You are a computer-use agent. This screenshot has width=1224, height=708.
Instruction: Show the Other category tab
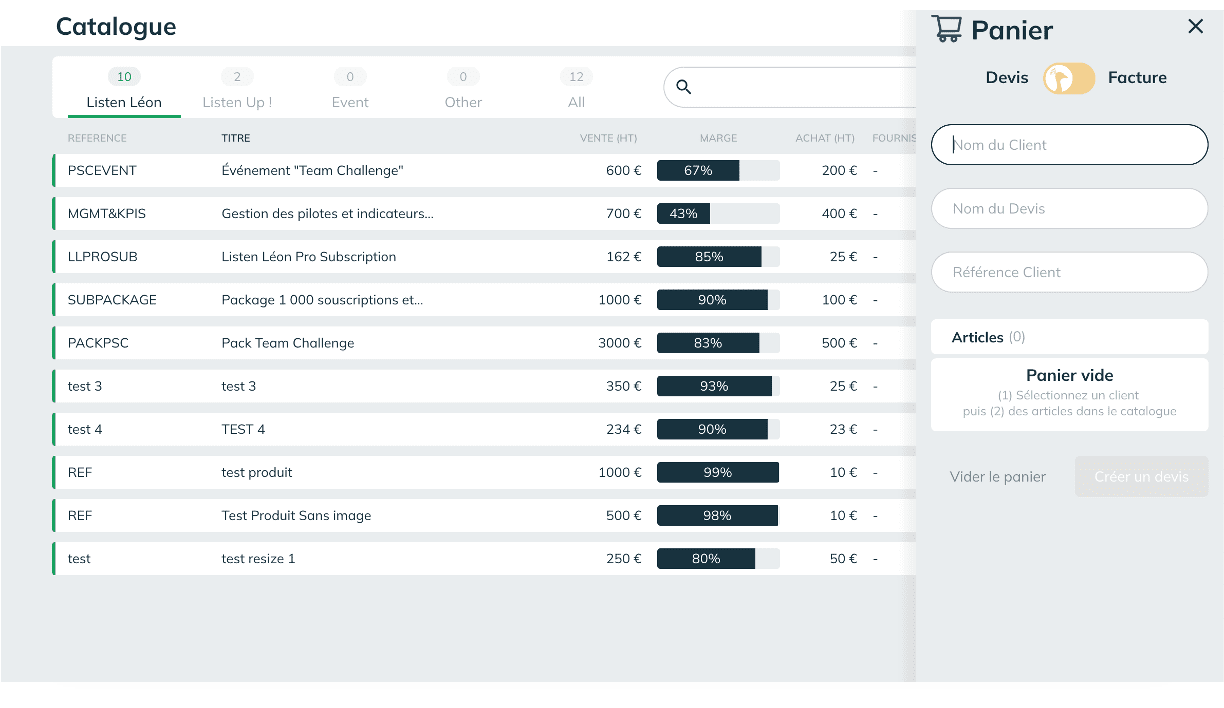coord(463,90)
